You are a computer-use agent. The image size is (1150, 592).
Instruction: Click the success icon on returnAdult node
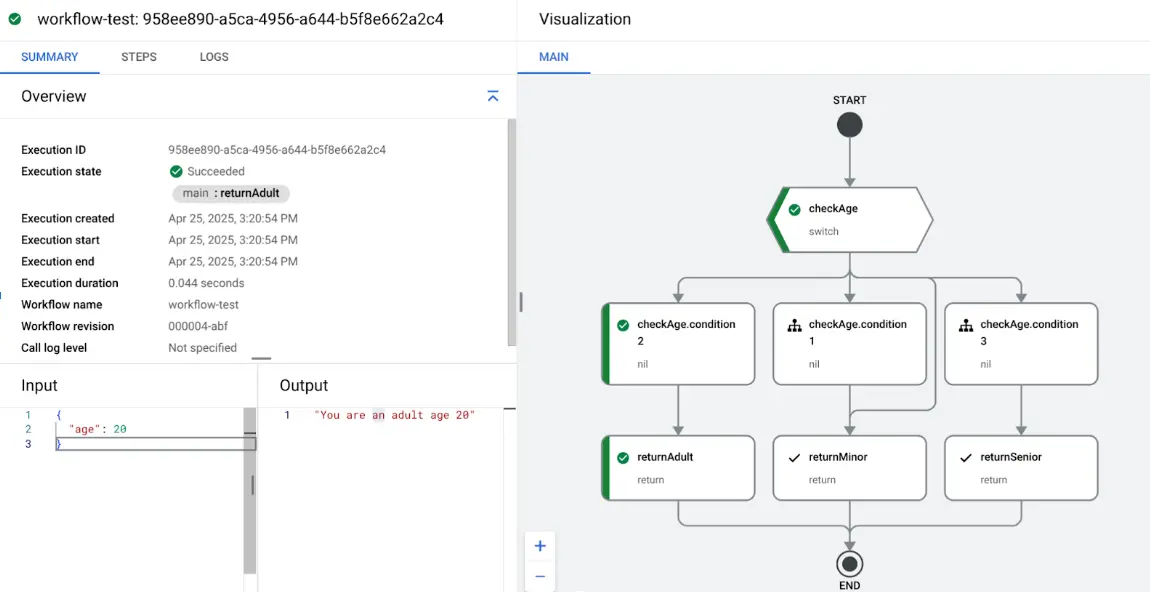(x=623, y=456)
